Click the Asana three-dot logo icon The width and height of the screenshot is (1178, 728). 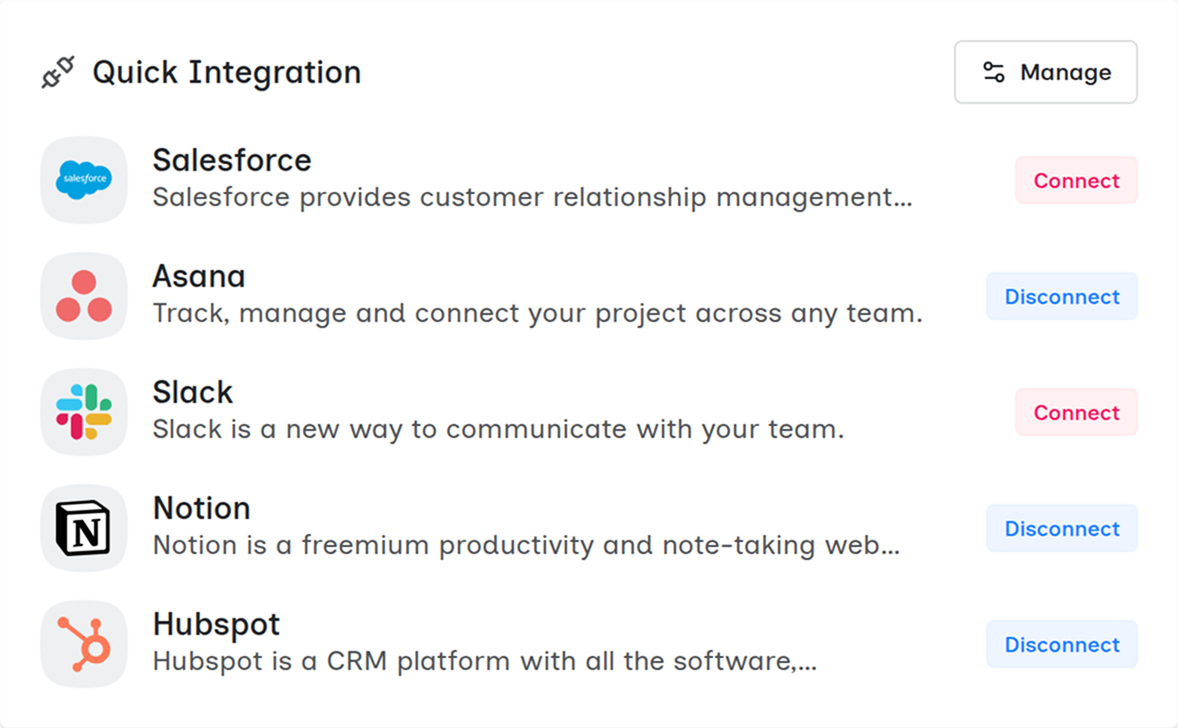coord(84,296)
